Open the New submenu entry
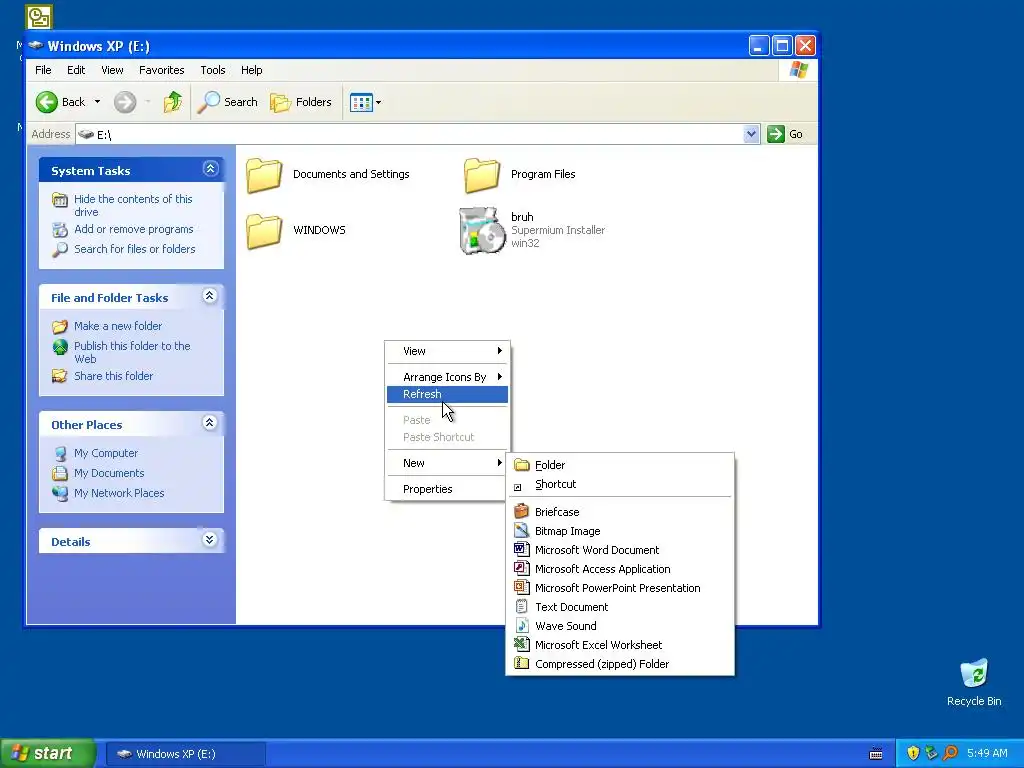1024x768 pixels. click(447, 463)
